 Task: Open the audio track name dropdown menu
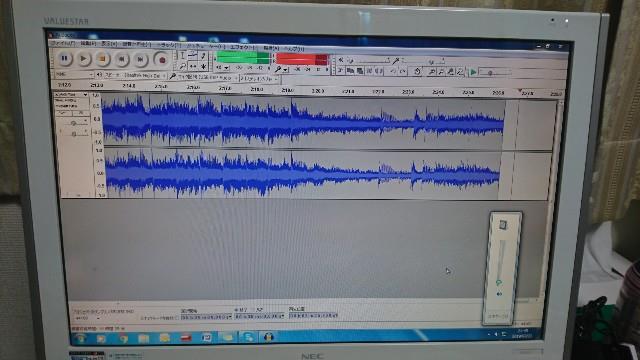click(x=72, y=94)
